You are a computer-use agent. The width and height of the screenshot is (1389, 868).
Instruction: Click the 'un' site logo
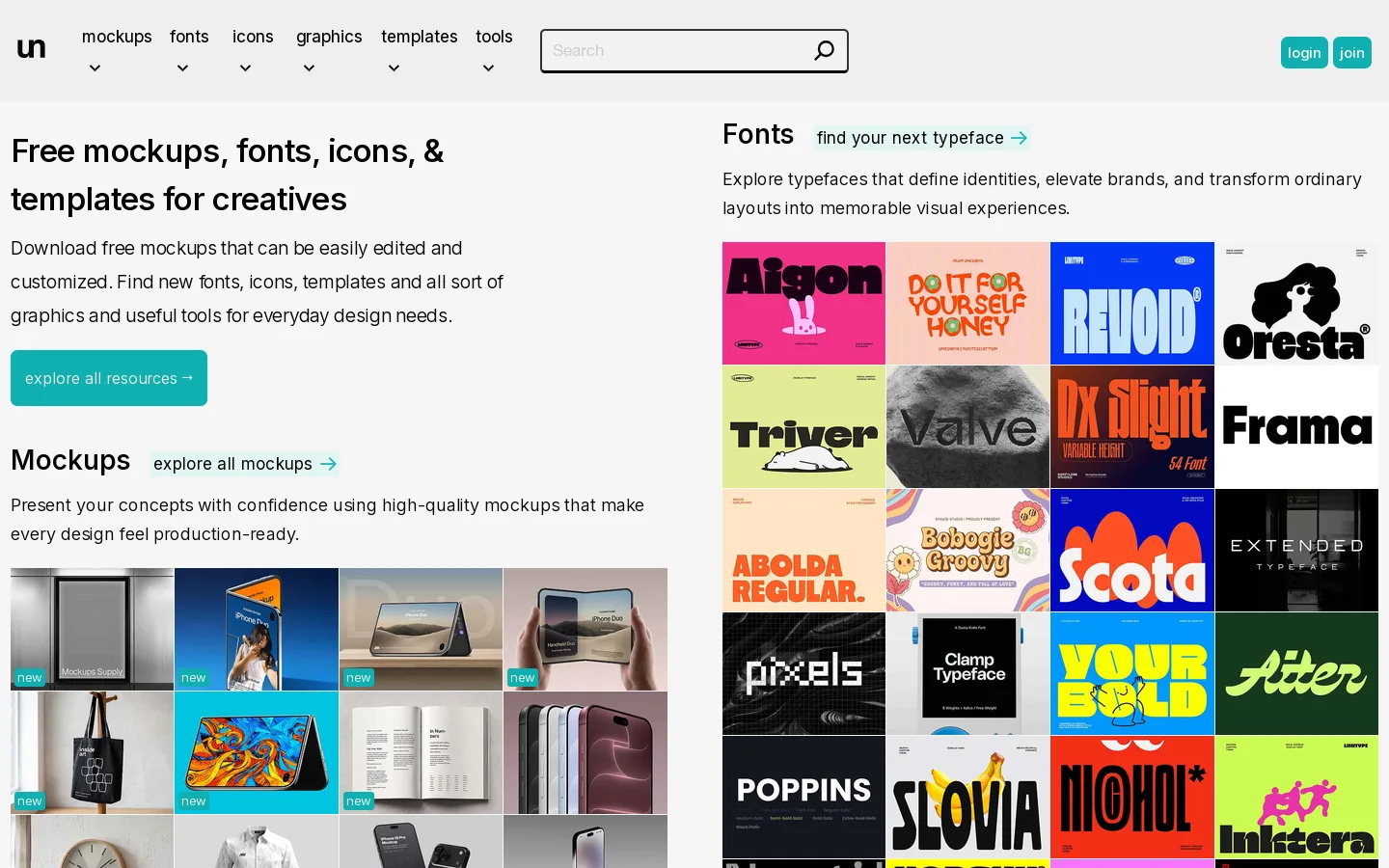coord(32,48)
